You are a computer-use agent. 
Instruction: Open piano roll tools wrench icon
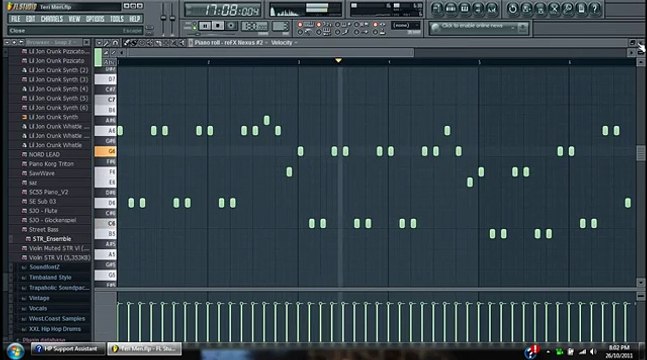click(106, 43)
